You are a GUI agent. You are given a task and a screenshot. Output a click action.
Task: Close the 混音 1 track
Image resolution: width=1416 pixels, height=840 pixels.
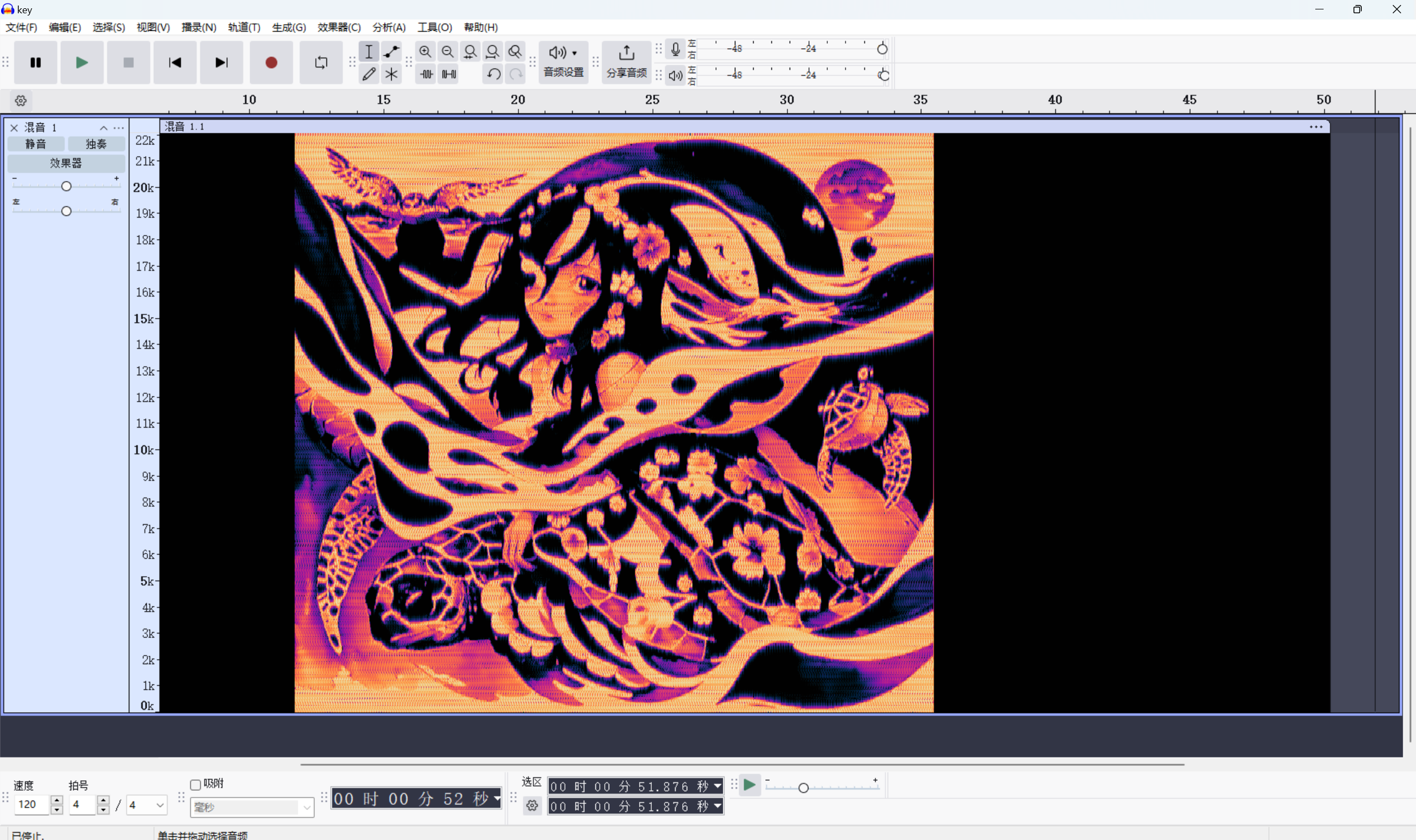click(14, 128)
